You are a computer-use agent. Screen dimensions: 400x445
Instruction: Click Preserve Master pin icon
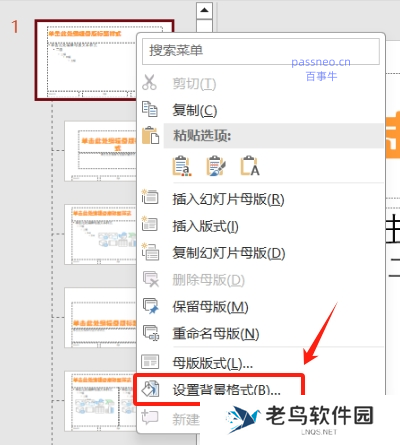click(x=150, y=306)
